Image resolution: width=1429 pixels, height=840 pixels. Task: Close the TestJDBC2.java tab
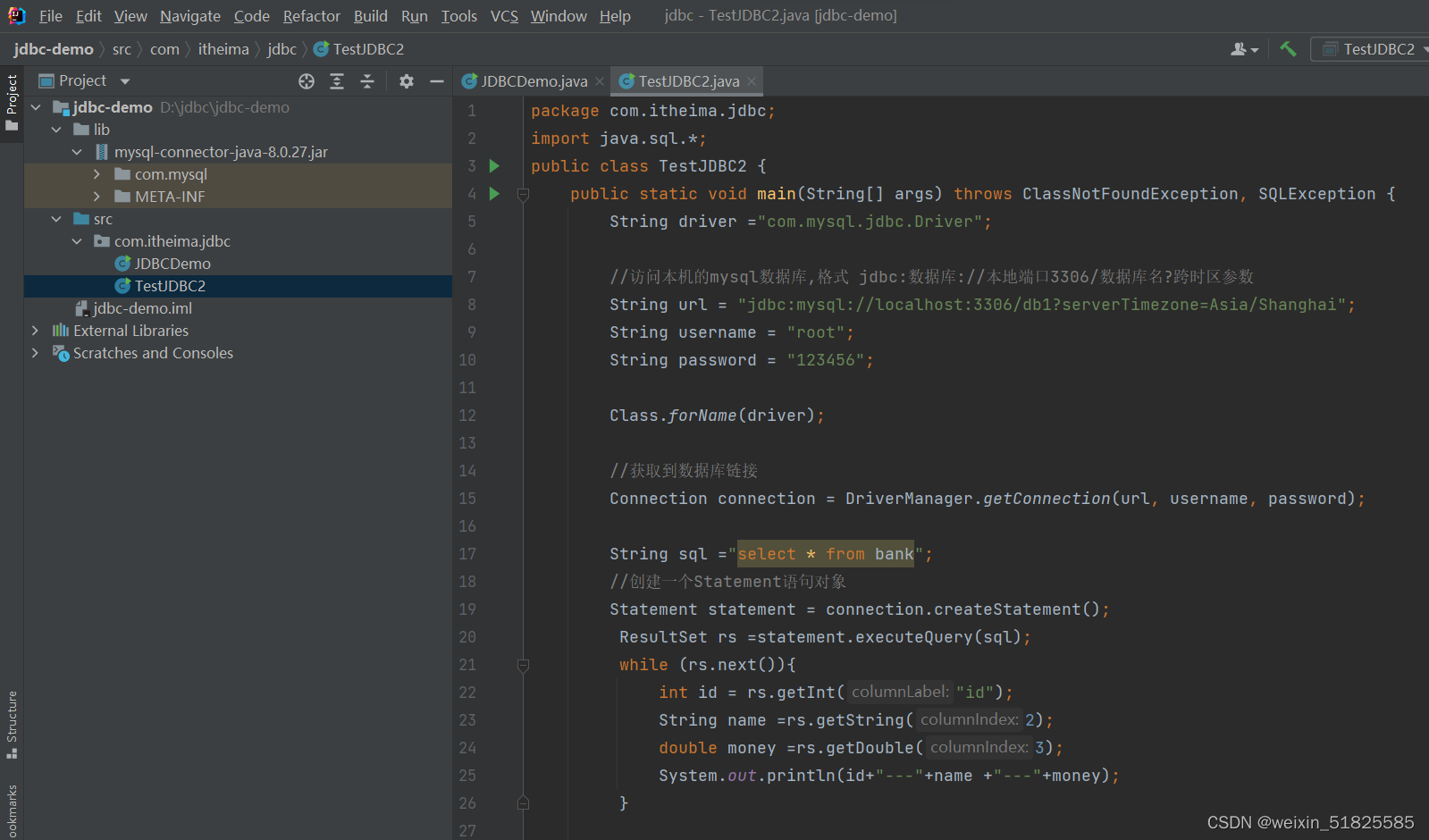752,81
